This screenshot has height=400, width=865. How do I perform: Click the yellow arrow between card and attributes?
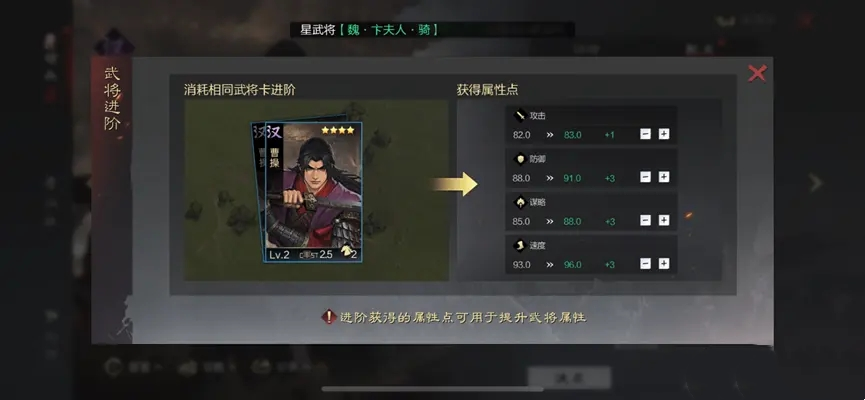[455, 184]
